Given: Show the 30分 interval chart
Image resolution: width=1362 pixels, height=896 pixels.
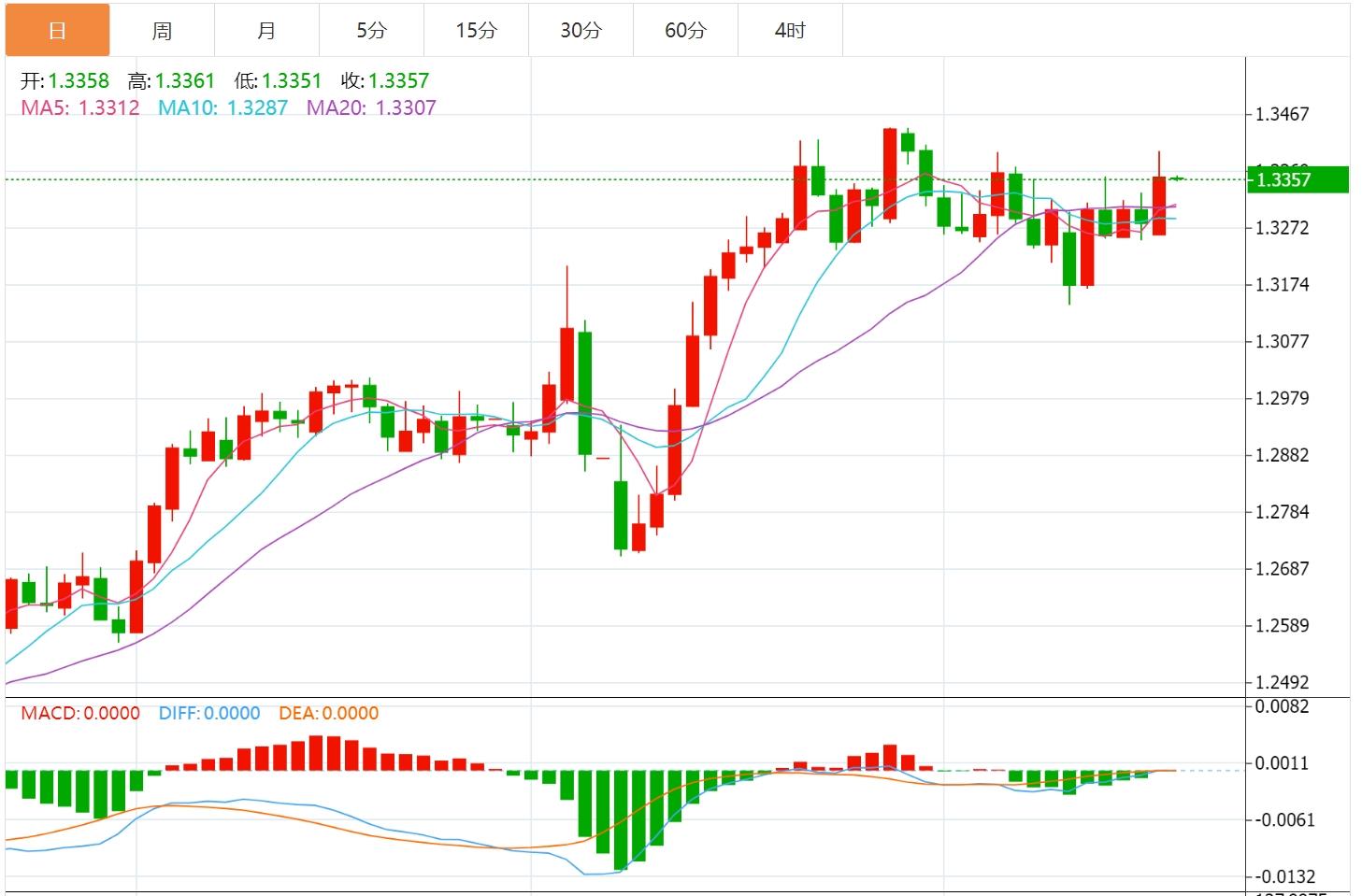Looking at the screenshot, I should (x=581, y=31).
